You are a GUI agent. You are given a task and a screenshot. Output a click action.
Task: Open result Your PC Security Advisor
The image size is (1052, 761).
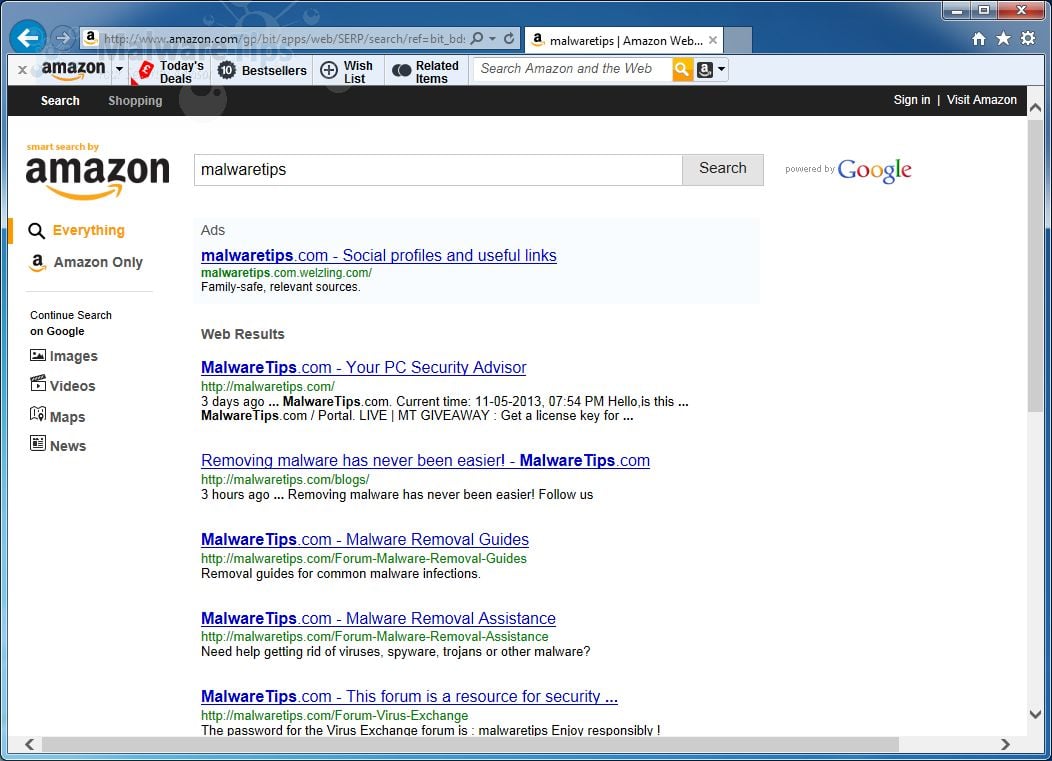tap(363, 368)
